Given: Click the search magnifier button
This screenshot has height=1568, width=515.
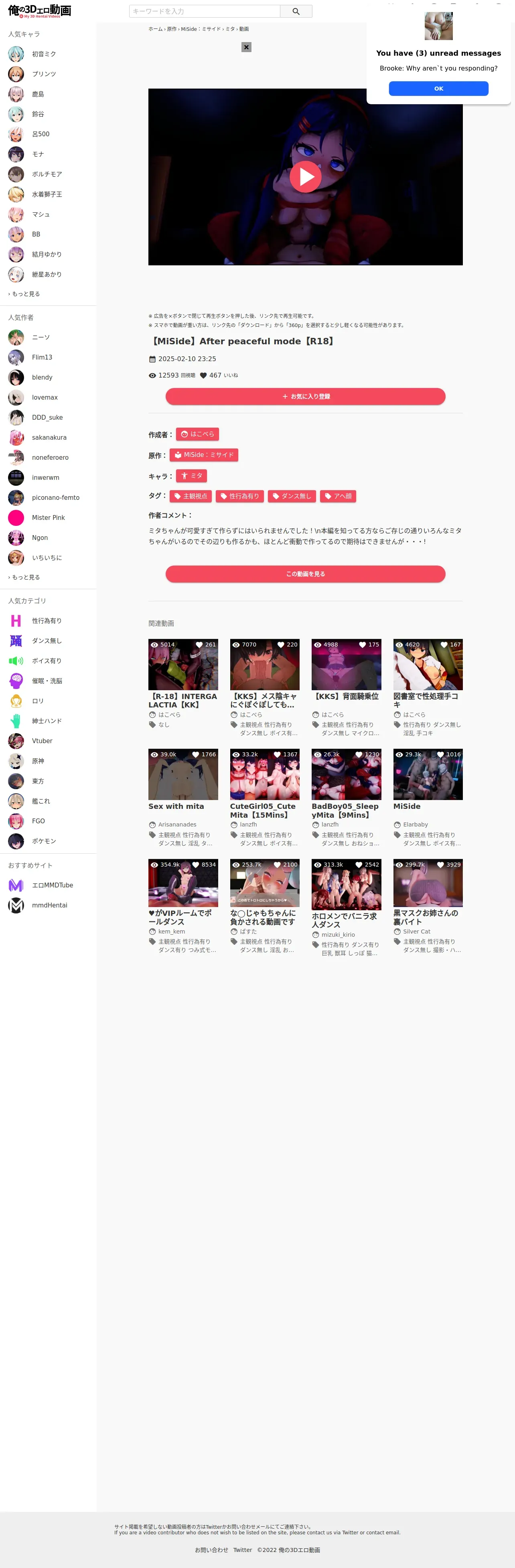Looking at the screenshot, I should (296, 11).
